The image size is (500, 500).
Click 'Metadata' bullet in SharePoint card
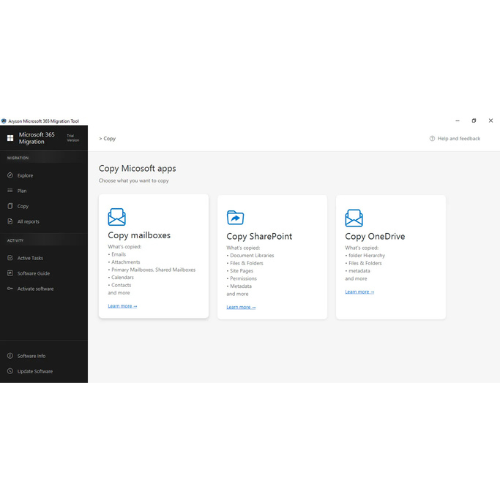[241, 286]
